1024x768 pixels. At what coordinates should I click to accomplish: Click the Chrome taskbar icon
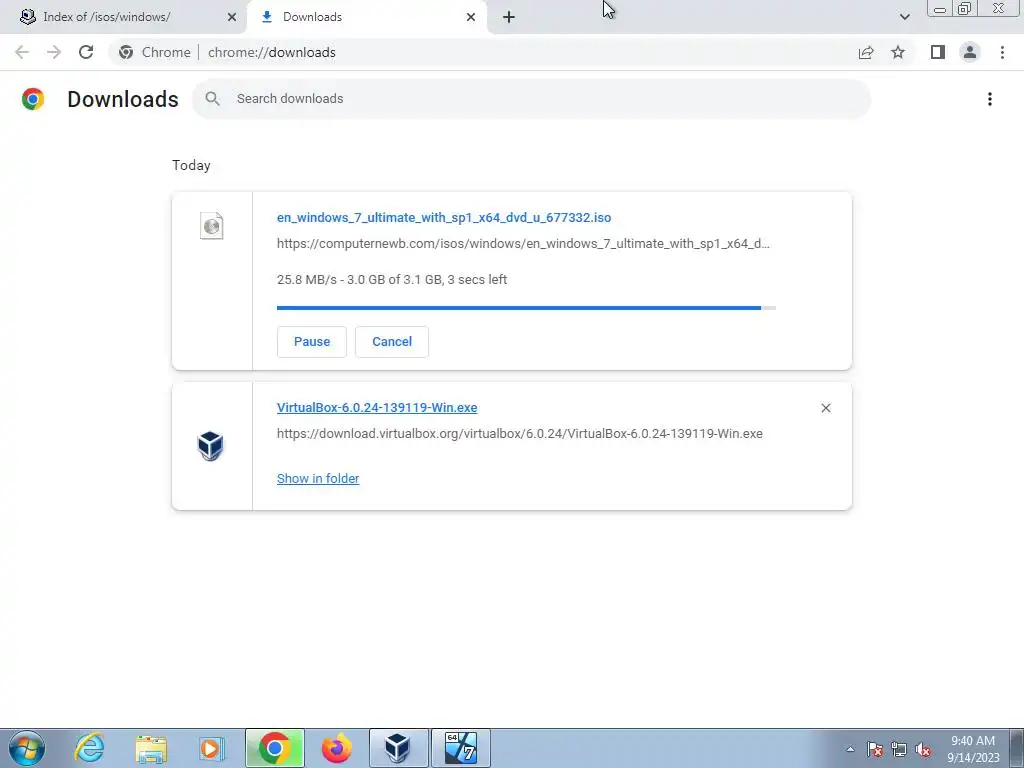click(275, 748)
